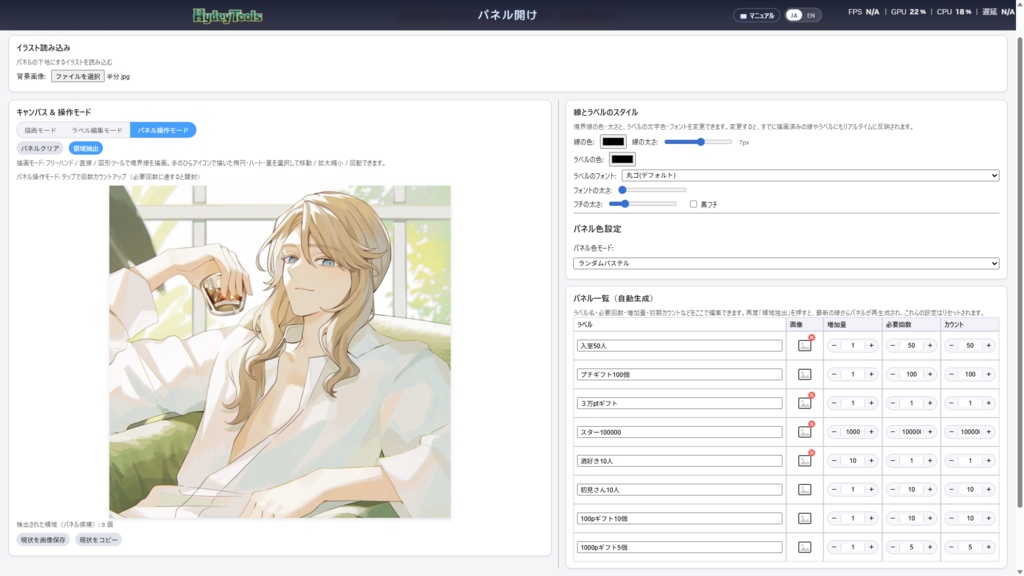The height and width of the screenshot is (576, 1024).
Task: Click image icon for プチギフト100個 row
Action: point(805,374)
